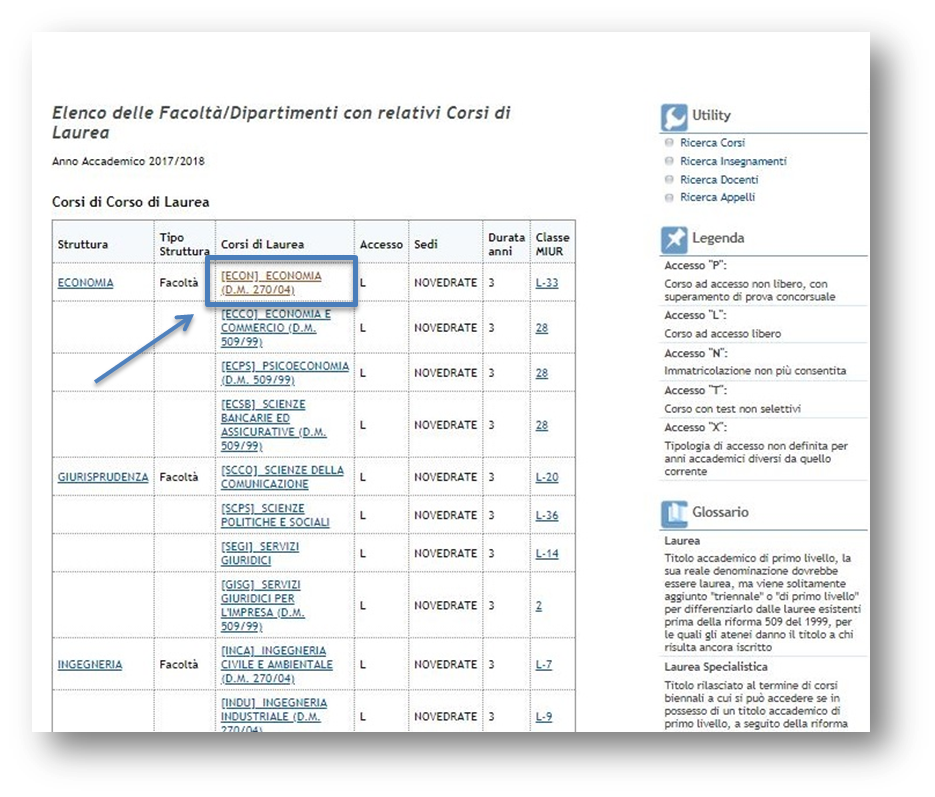Open the GIURISPRUDENZA faculty link

pos(103,477)
